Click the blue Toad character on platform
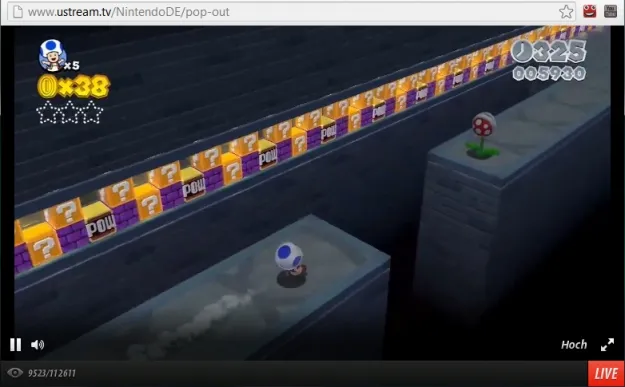625x387 pixels. pyautogui.click(x=290, y=264)
